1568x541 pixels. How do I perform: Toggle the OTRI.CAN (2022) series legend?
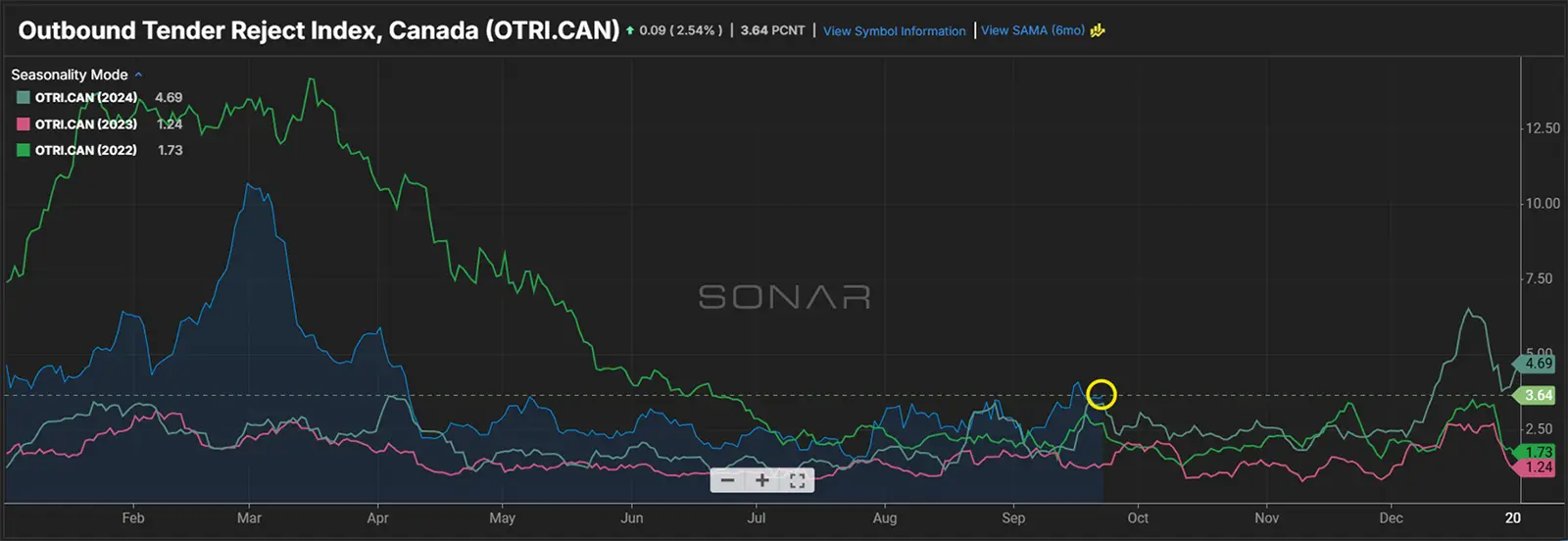[86, 150]
